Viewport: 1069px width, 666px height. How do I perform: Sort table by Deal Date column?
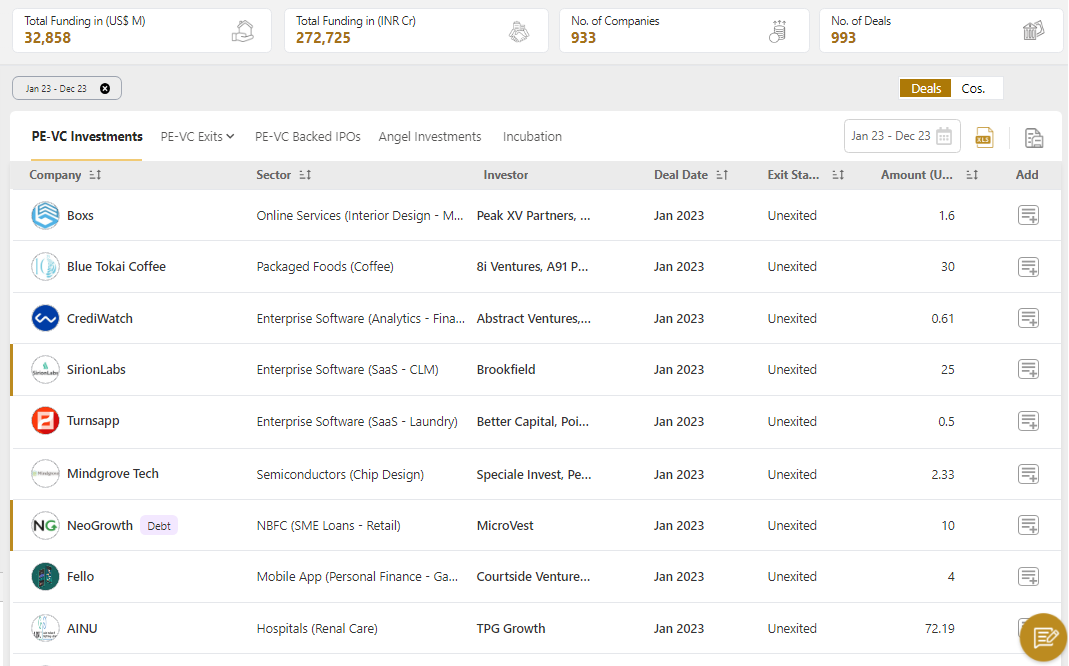tap(722, 175)
